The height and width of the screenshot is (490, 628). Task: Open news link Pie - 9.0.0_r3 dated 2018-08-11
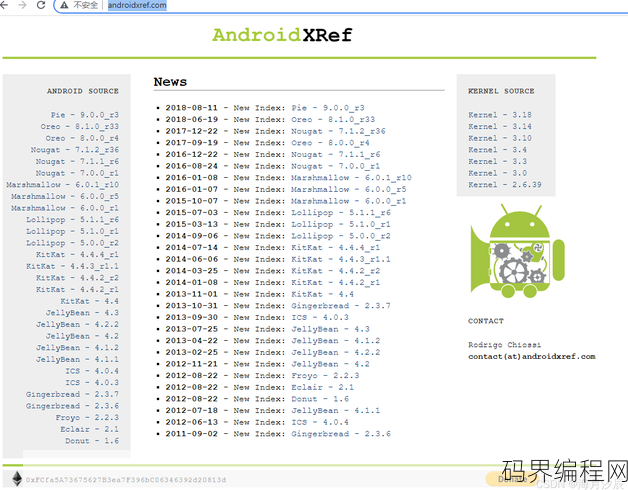pyautogui.click(x=328, y=108)
